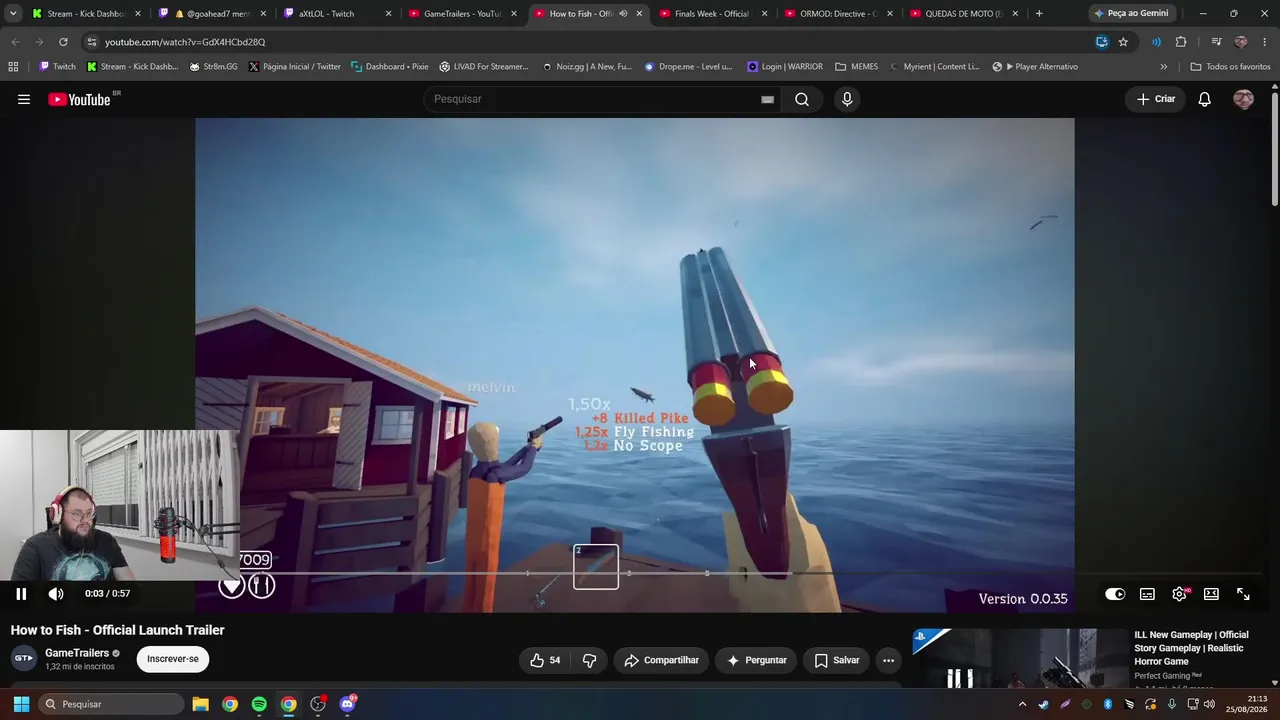Open the GameTrailers channel name link
Image resolution: width=1280 pixels, height=720 pixels.
(x=77, y=653)
